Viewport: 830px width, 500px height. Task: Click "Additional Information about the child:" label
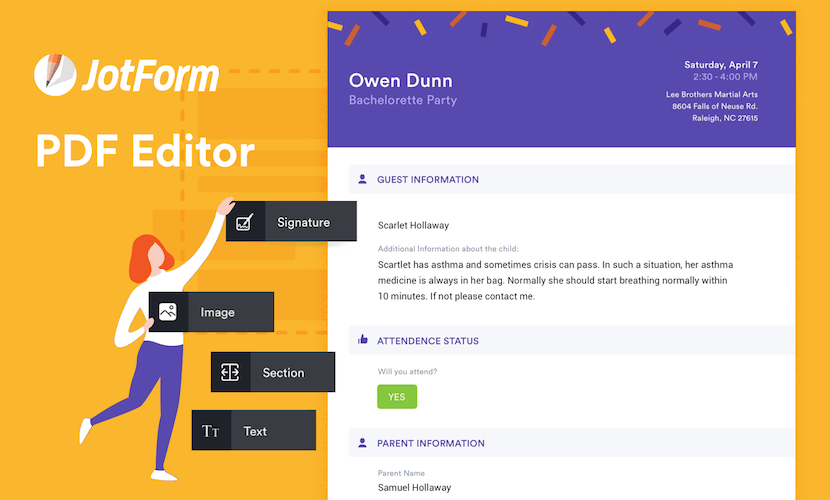tap(448, 249)
